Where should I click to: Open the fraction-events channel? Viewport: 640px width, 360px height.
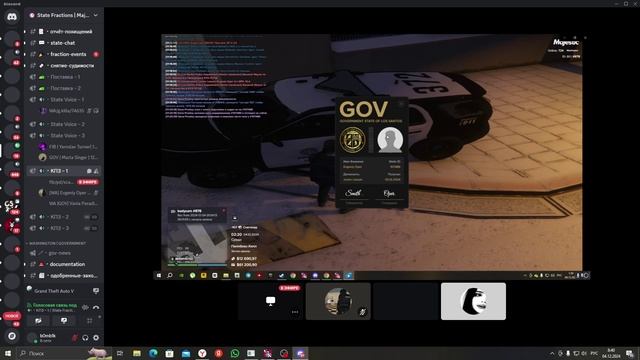click(68, 54)
